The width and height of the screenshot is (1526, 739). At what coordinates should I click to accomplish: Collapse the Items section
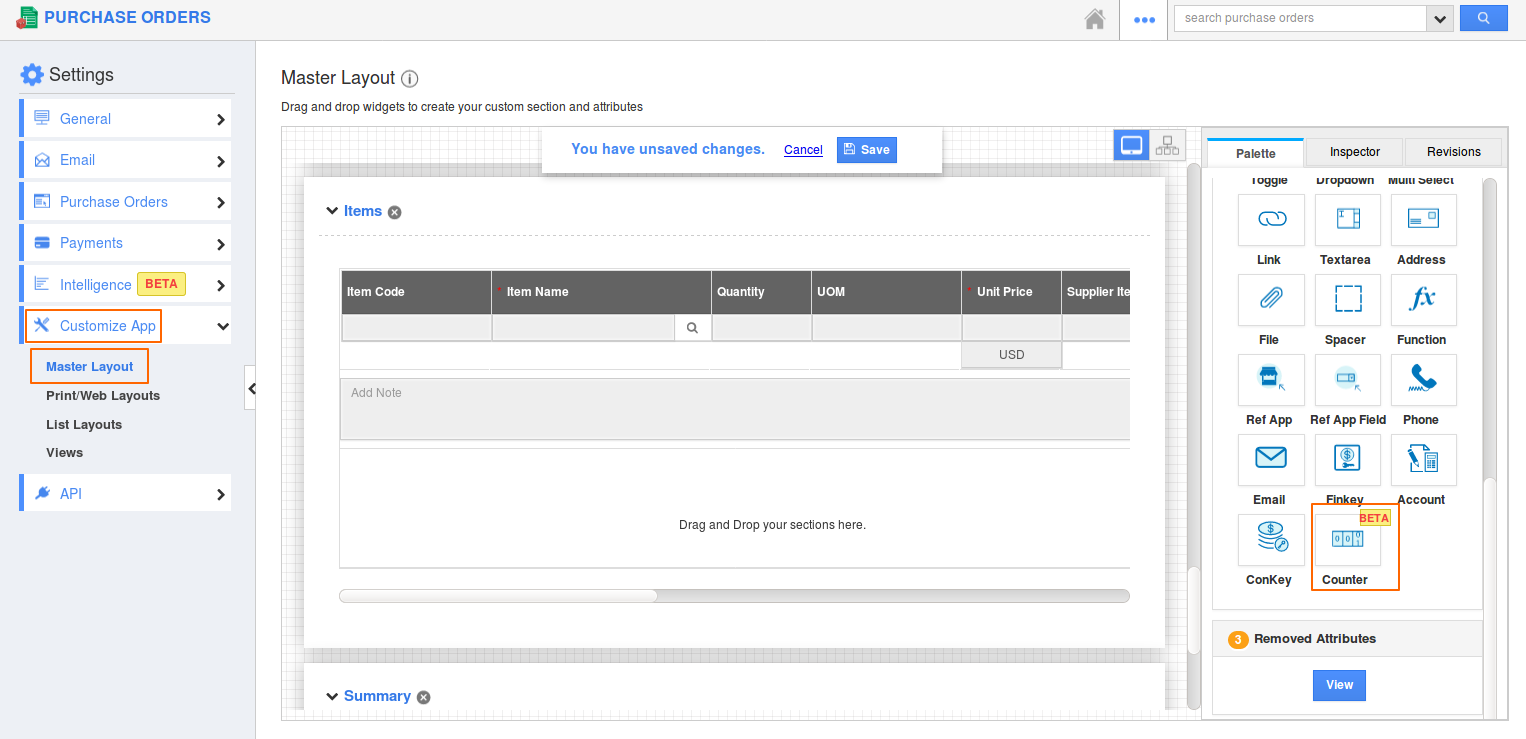[332, 211]
